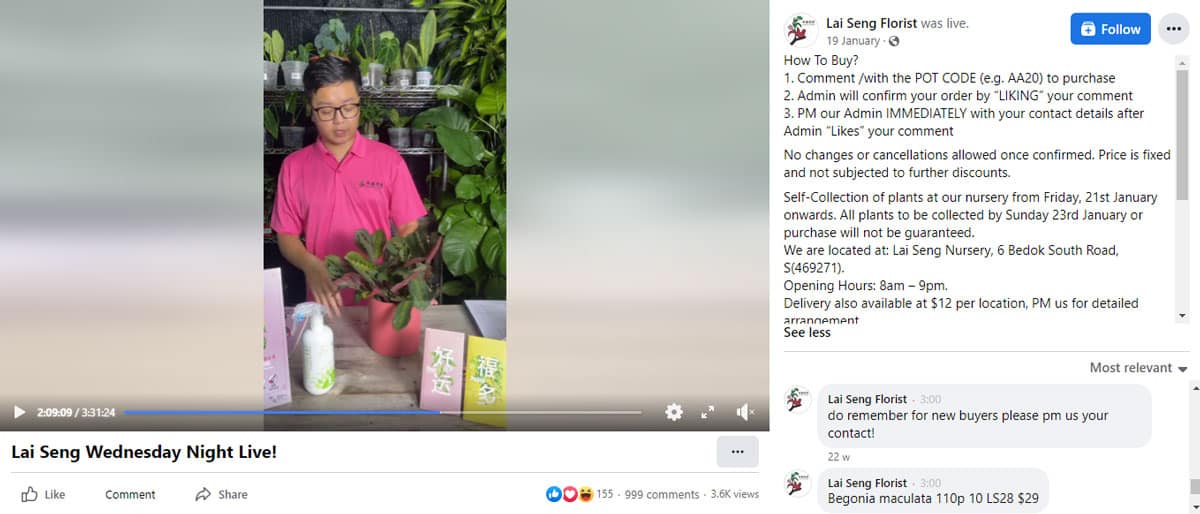Expand video to fullscreen
The width and height of the screenshot is (1200, 514).
click(708, 412)
